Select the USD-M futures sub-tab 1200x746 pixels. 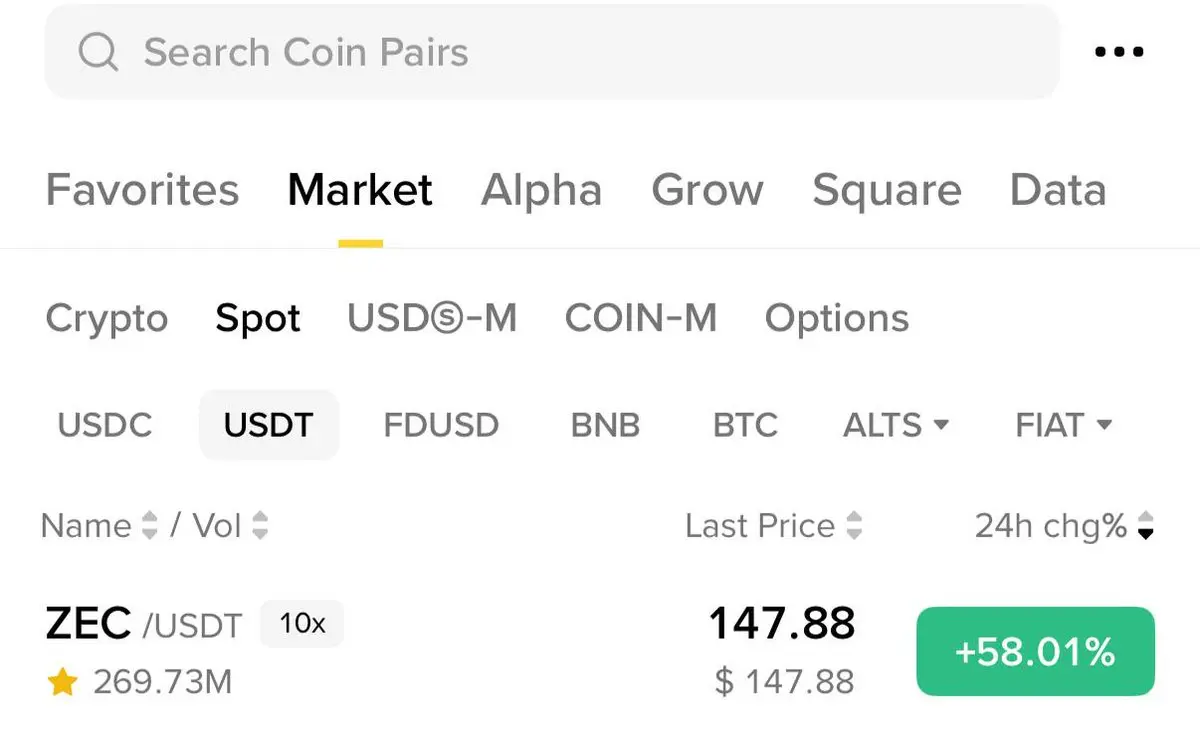(432, 319)
